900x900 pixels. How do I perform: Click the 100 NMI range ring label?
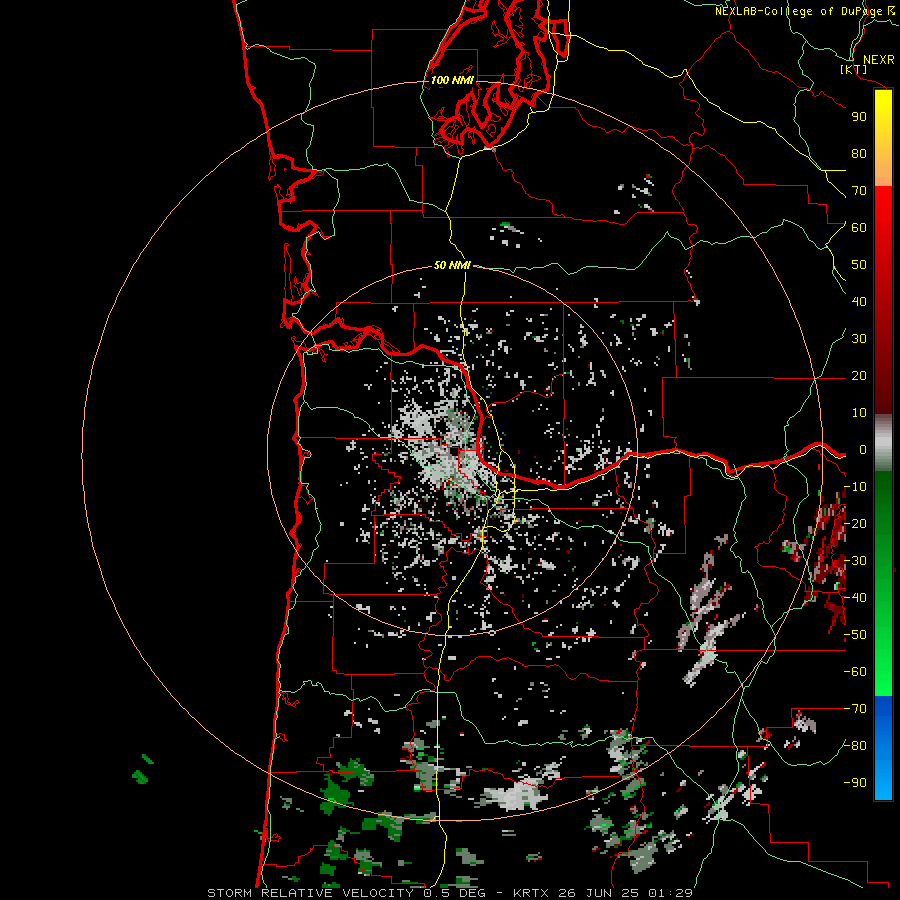tap(452, 80)
